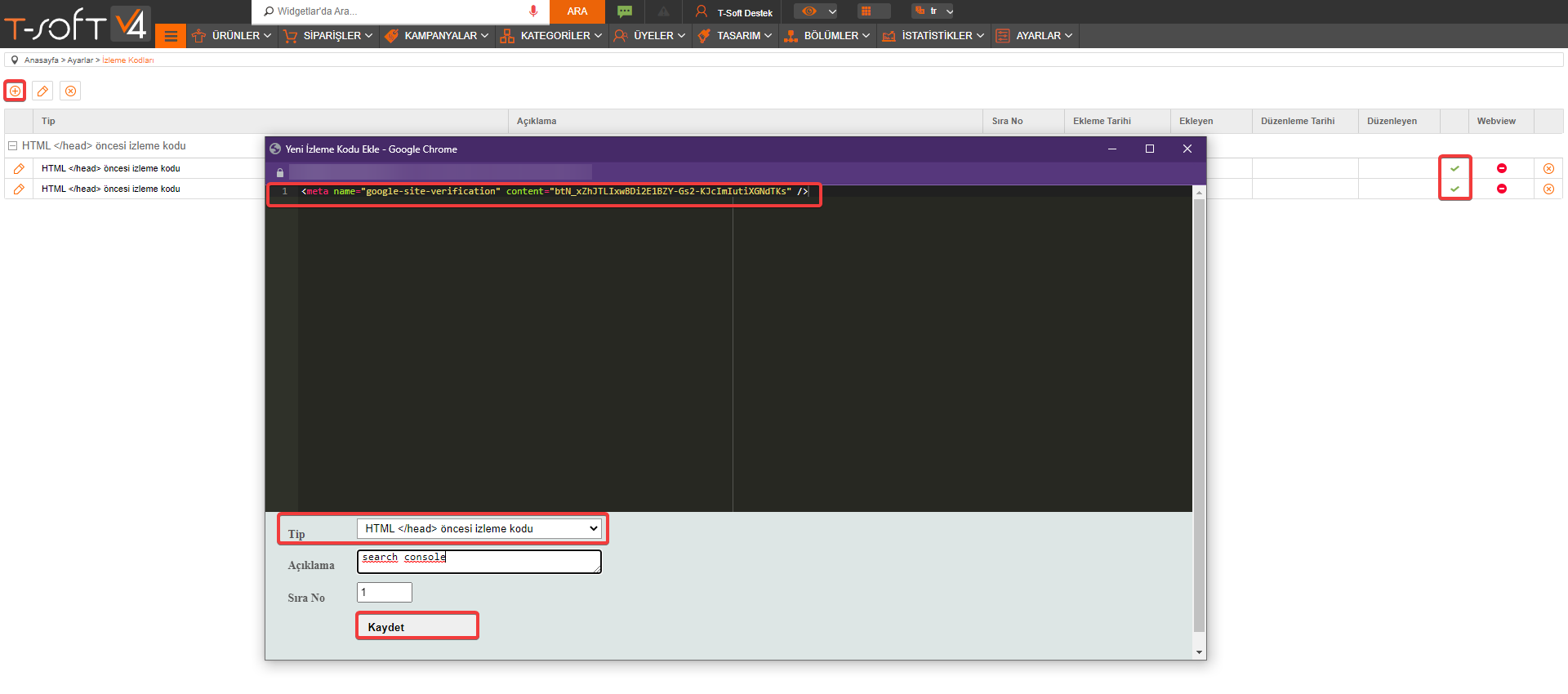Open the eye preview dropdown

coord(817,11)
